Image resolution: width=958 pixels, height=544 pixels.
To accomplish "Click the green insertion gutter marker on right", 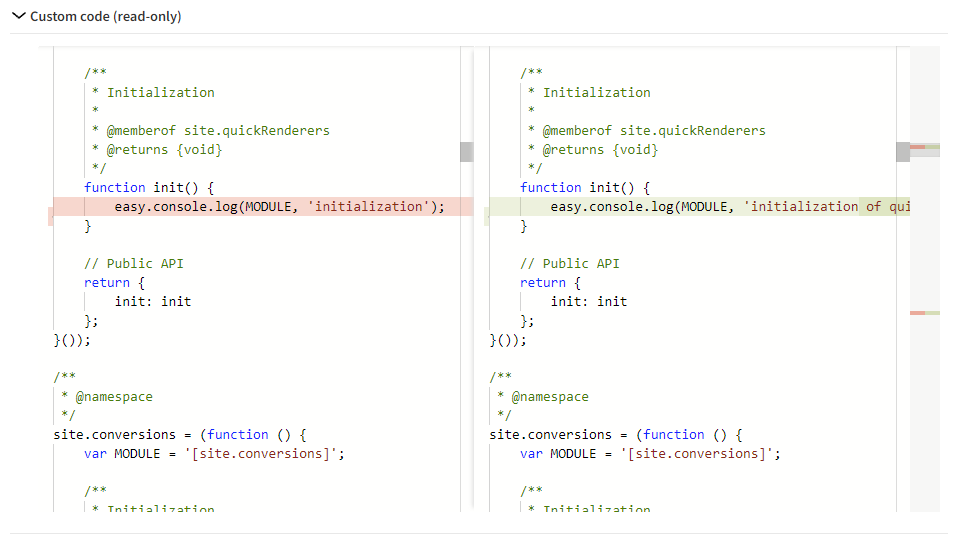I will [x=486, y=216].
